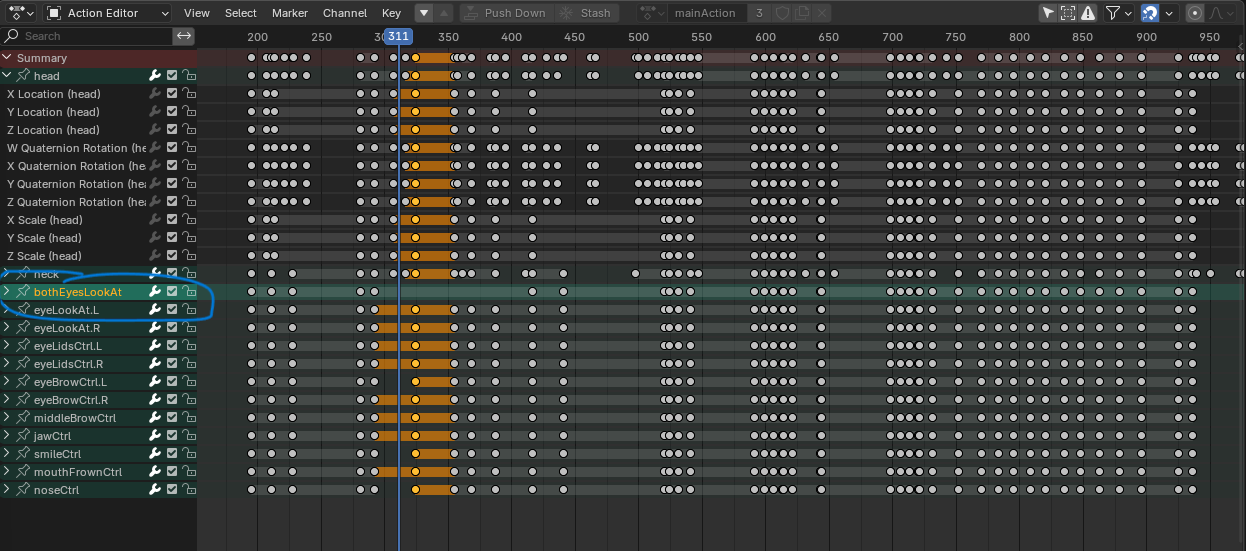Open the snapping options dropdown arrow
This screenshot has height=551, width=1246.
tap(1169, 13)
